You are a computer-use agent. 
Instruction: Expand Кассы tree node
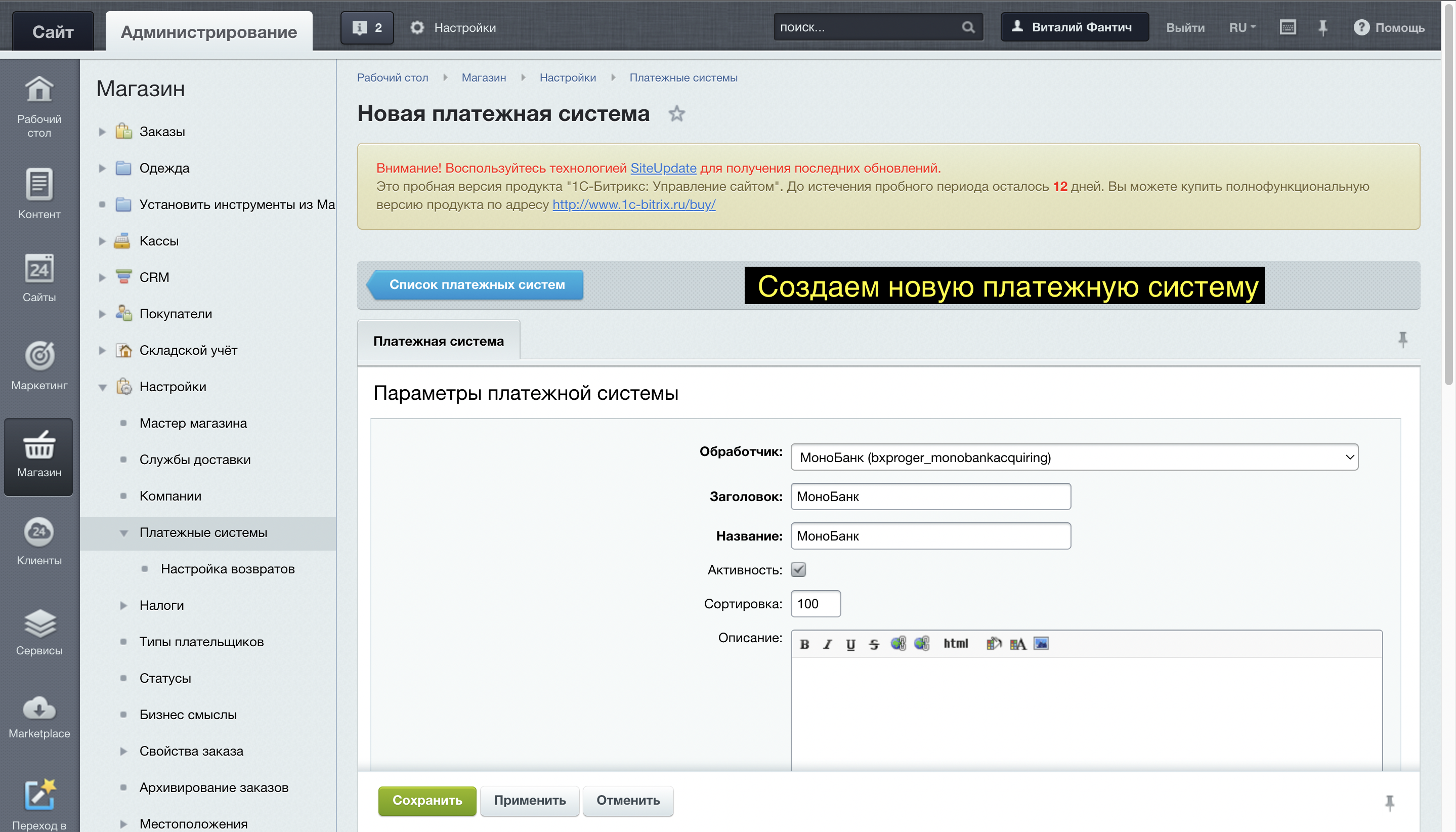[x=102, y=241]
